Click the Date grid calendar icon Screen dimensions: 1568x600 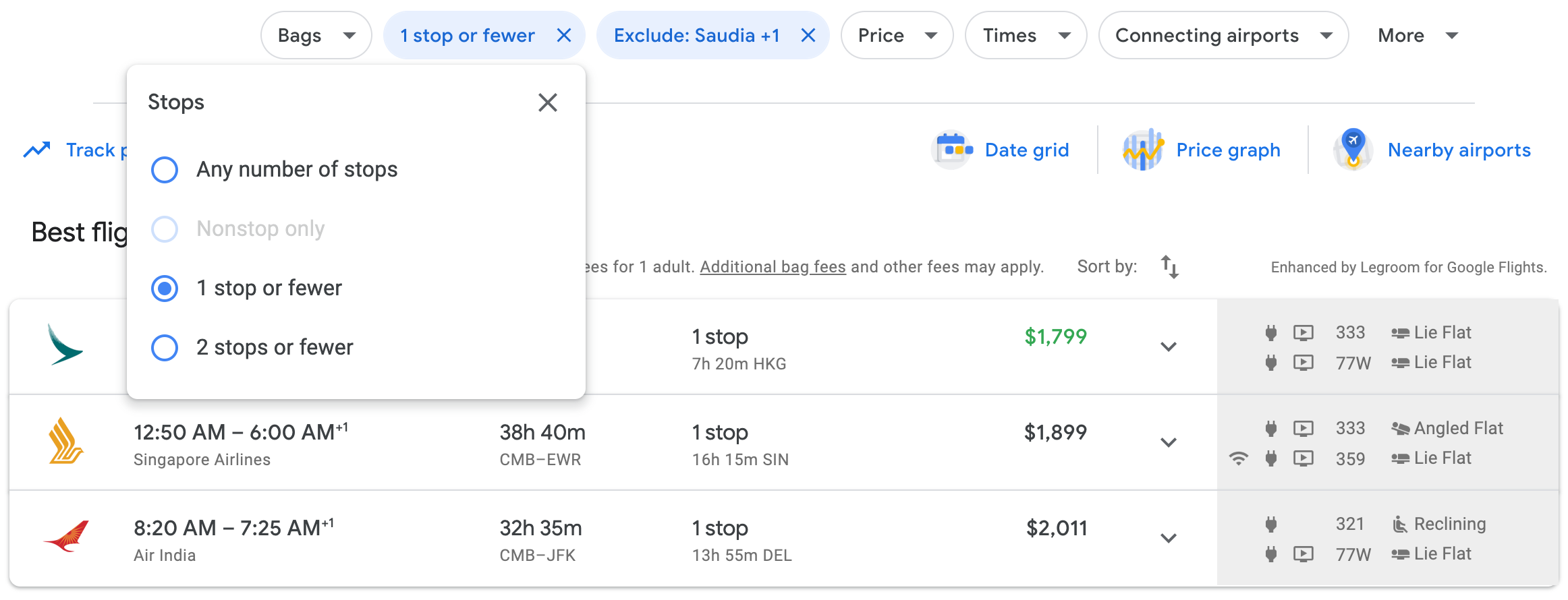click(x=952, y=150)
